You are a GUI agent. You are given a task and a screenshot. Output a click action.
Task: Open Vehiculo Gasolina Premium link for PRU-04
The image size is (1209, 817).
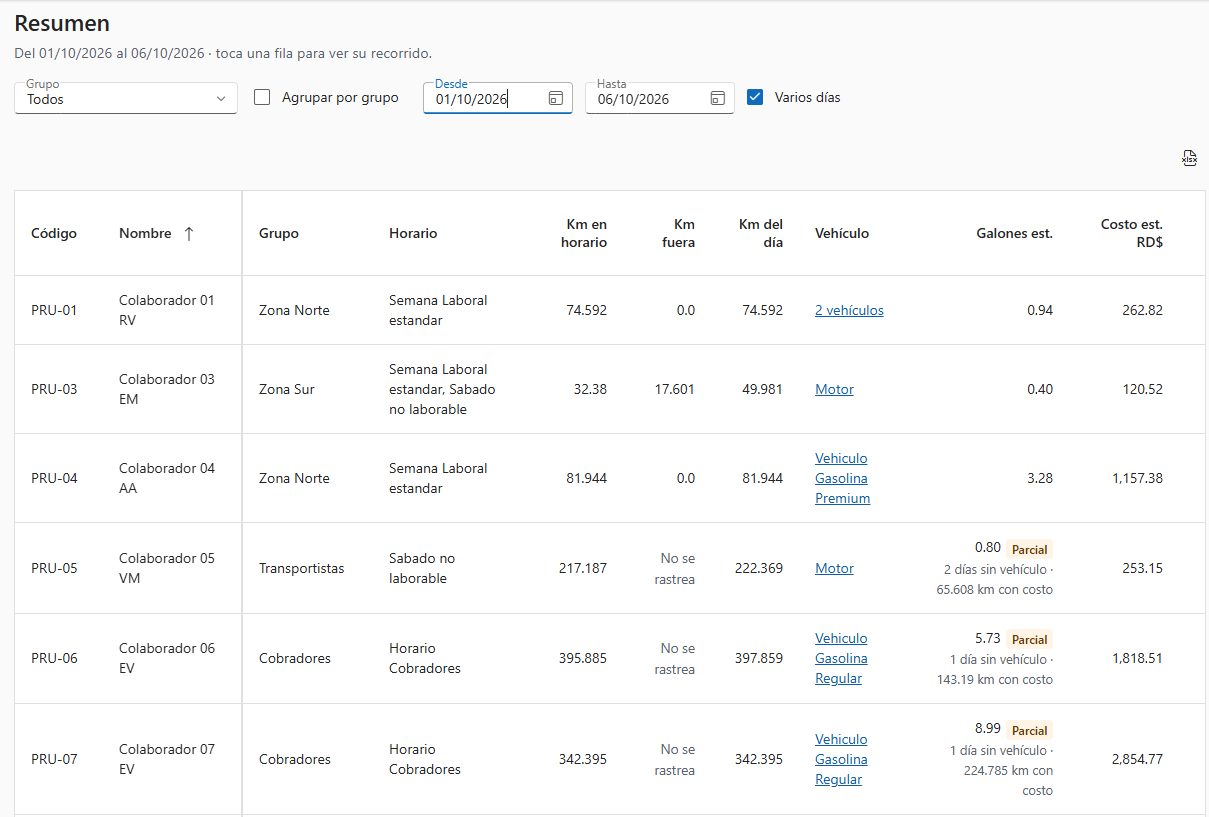tap(842, 478)
